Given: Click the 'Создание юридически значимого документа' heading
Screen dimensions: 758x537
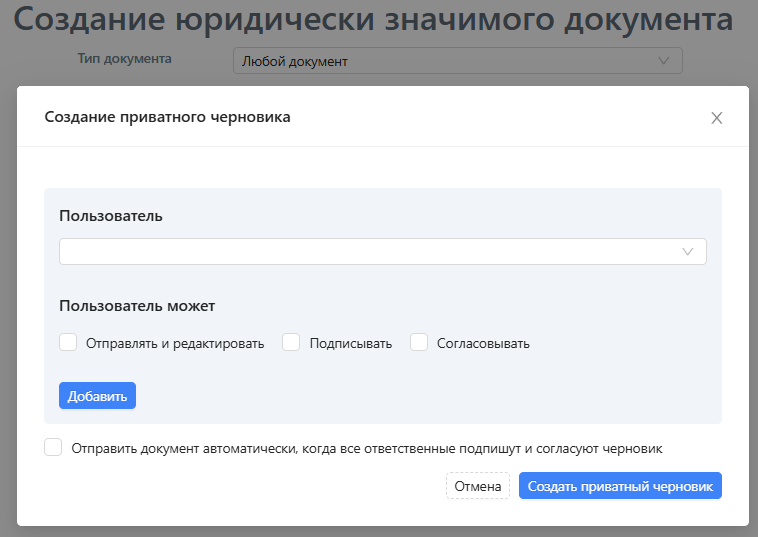Looking at the screenshot, I should coord(373,19).
